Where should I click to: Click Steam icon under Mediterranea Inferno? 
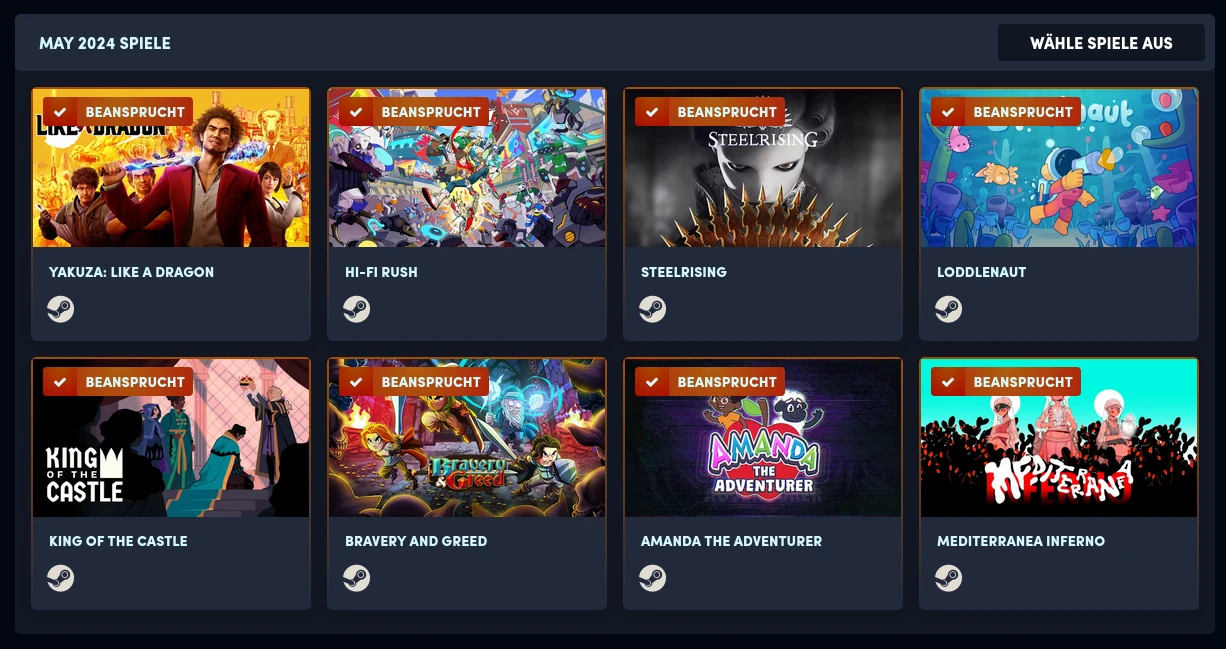(x=949, y=578)
